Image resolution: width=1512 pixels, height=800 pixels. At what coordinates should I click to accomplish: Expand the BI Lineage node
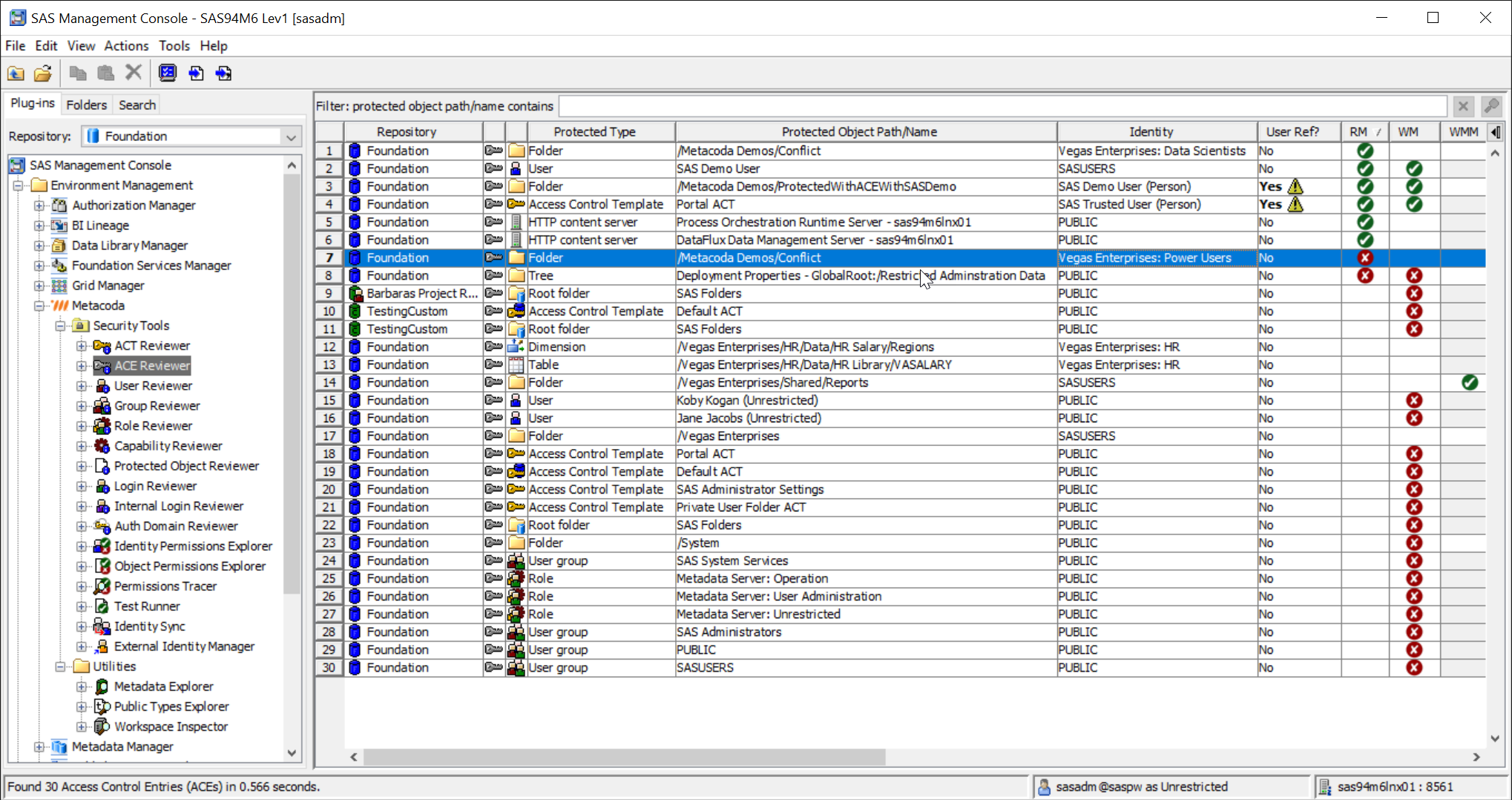pyautogui.click(x=39, y=226)
